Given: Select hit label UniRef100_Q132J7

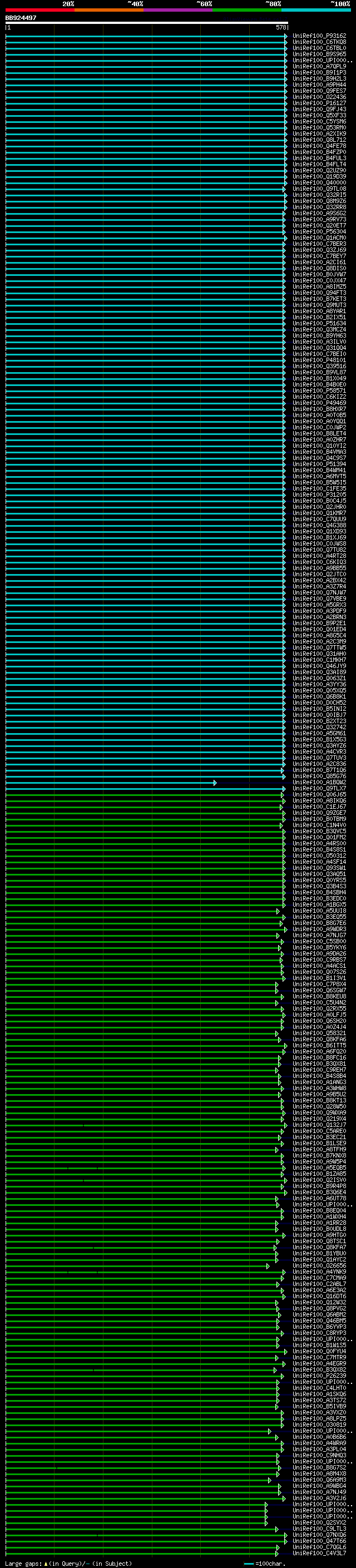Looking at the screenshot, I should 319,1125.
